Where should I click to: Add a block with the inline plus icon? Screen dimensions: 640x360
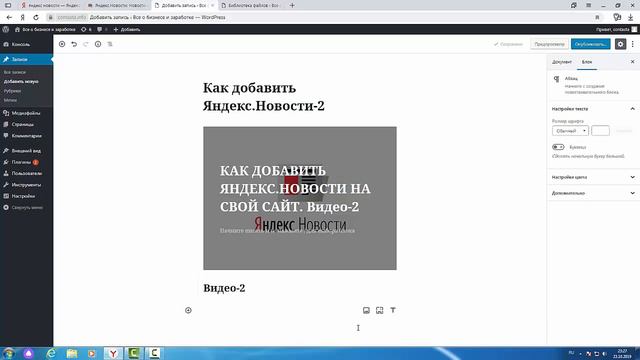(188, 310)
